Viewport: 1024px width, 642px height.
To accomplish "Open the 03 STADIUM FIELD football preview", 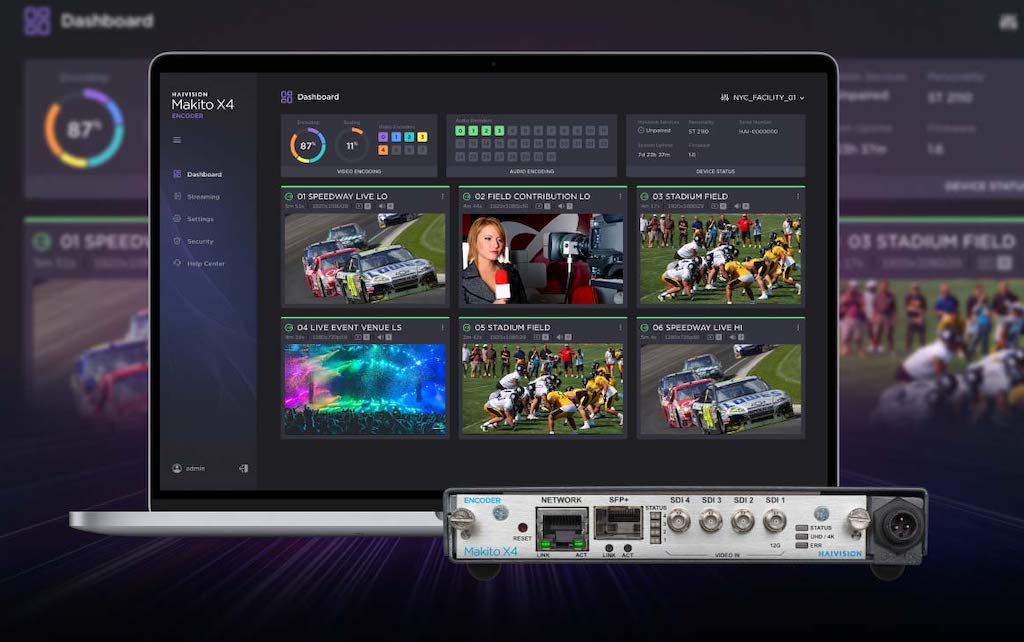I will point(720,258).
